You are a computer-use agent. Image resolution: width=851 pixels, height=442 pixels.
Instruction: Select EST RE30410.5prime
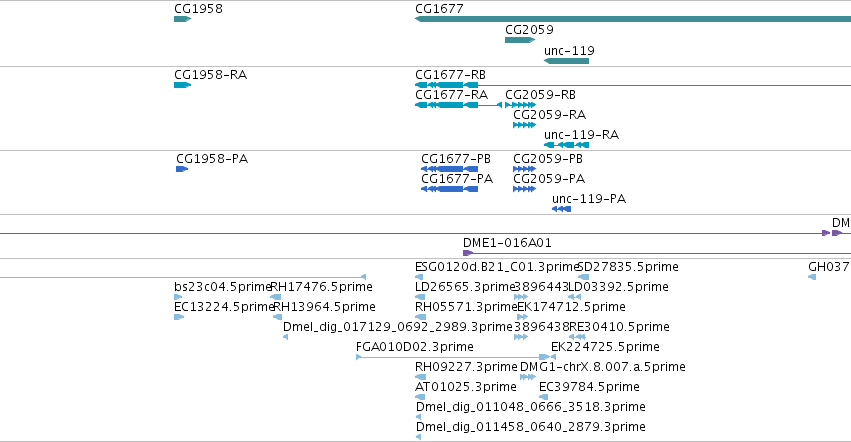coord(619,327)
